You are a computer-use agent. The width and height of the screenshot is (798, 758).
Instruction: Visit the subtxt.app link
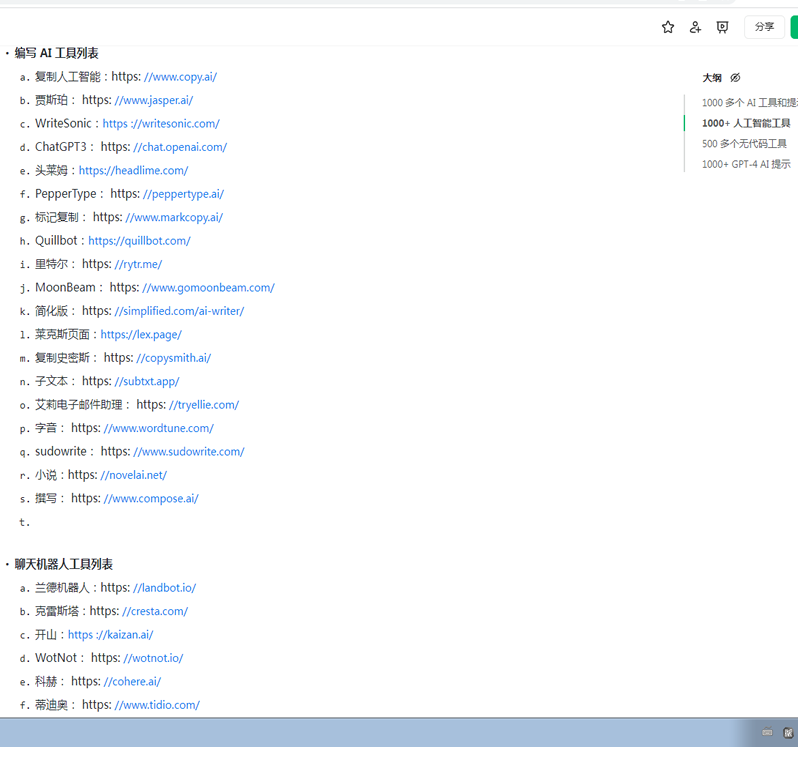tap(147, 381)
